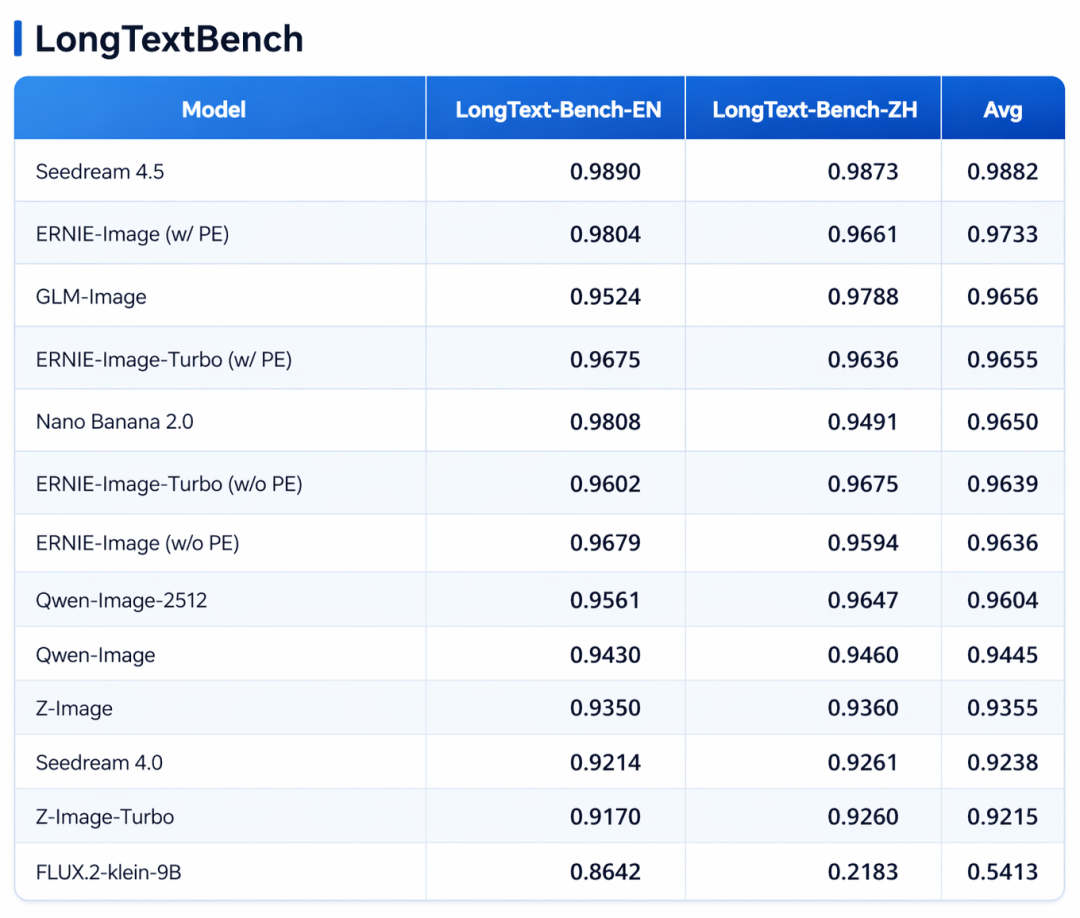Screen dimensions: 1080x918
Task: Select the ERNIE-Image (w/o PE) row label
Action: [137, 543]
